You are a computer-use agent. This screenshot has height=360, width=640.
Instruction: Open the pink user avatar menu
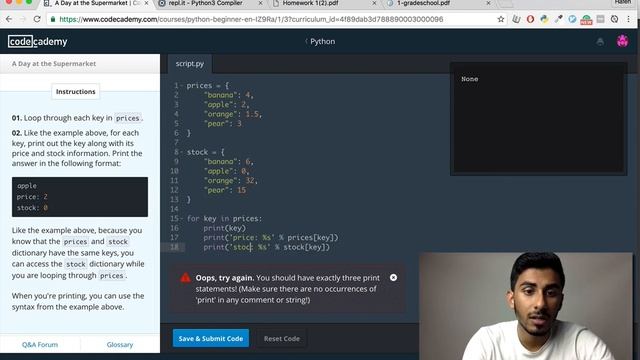point(622,41)
